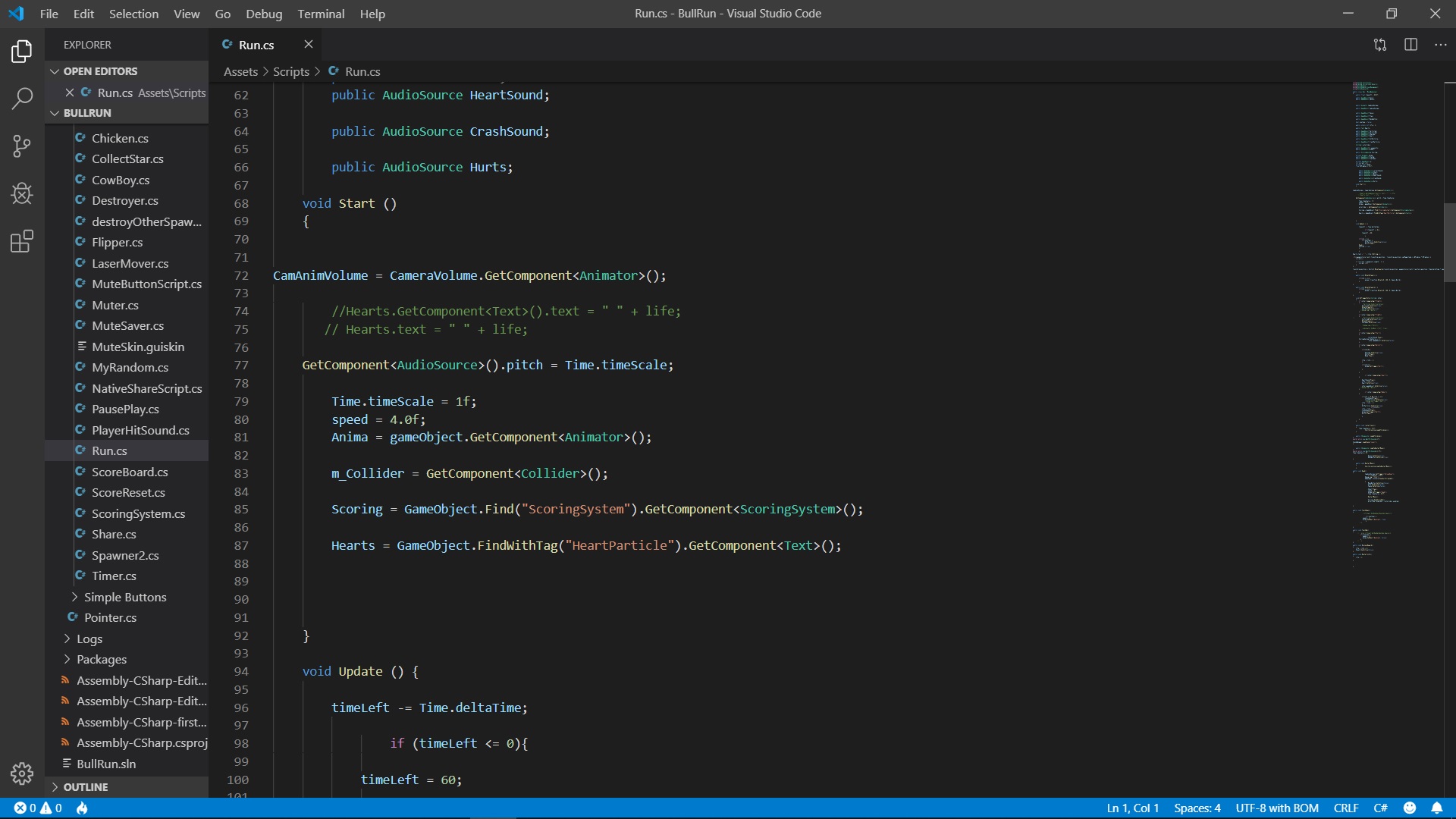Click line number 85 in gutter
Screen dimensions: 1456x819
(241, 510)
